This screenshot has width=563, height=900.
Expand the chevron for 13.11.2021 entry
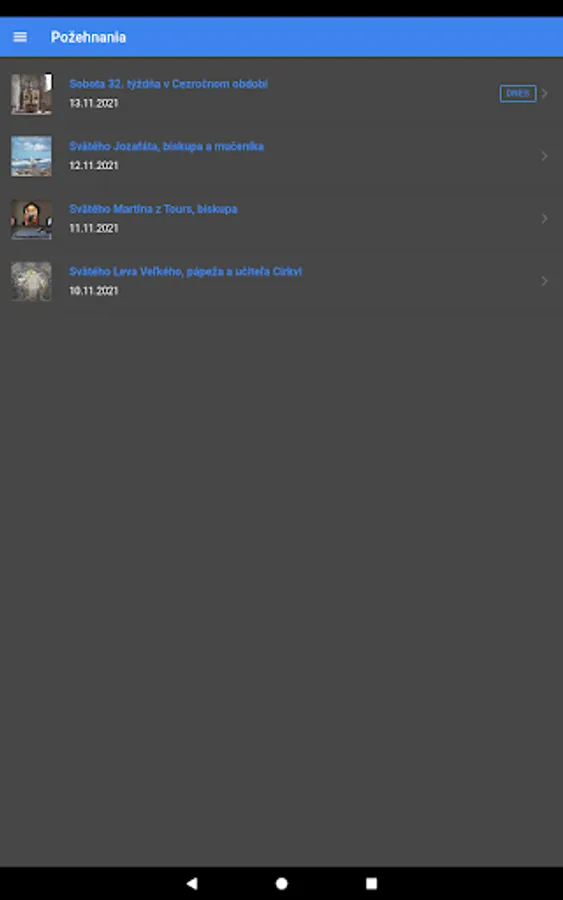tap(545, 93)
